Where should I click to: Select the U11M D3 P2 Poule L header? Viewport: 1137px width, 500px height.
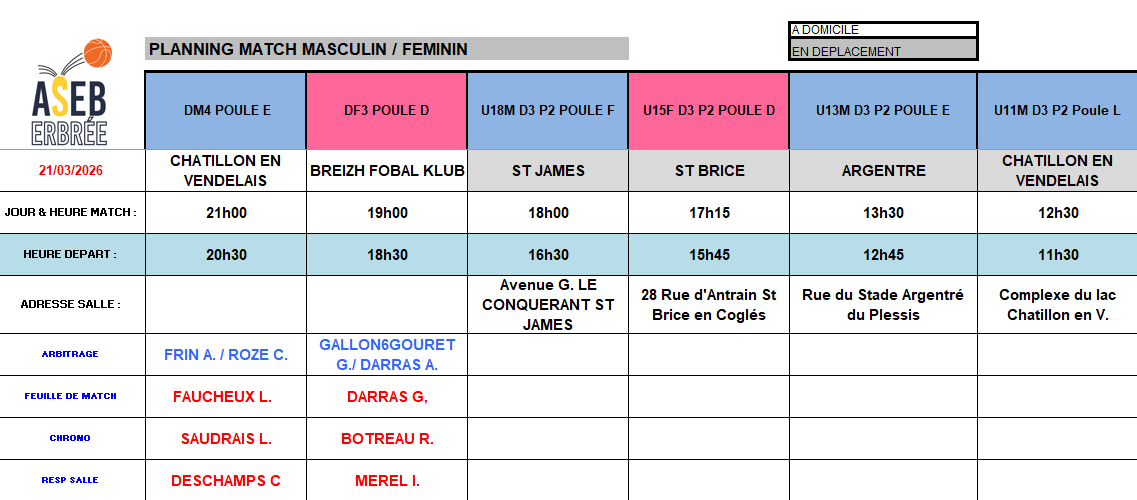[1057, 111]
